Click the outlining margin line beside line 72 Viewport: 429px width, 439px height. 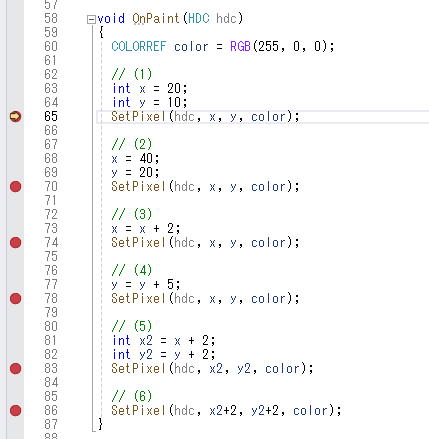[93, 214]
